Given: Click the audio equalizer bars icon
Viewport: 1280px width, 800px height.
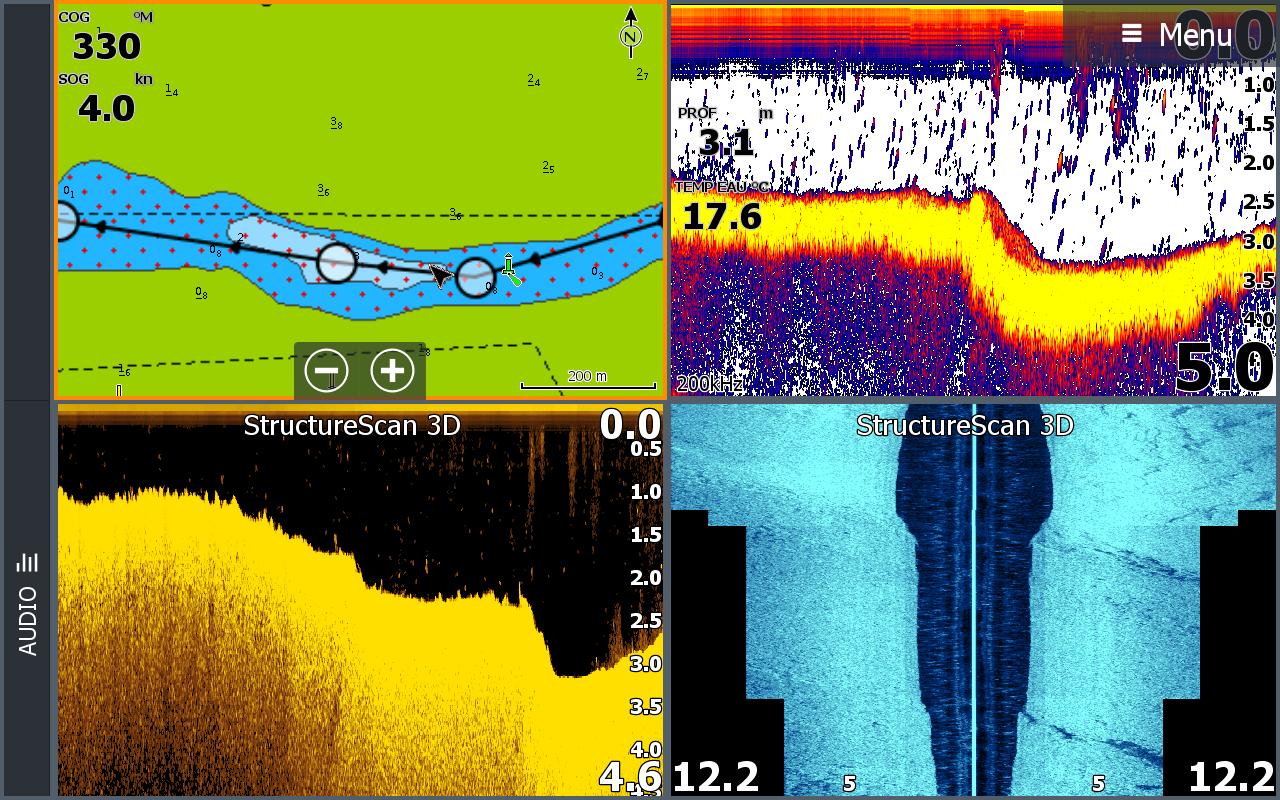Looking at the screenshot, I should point(27,563).
